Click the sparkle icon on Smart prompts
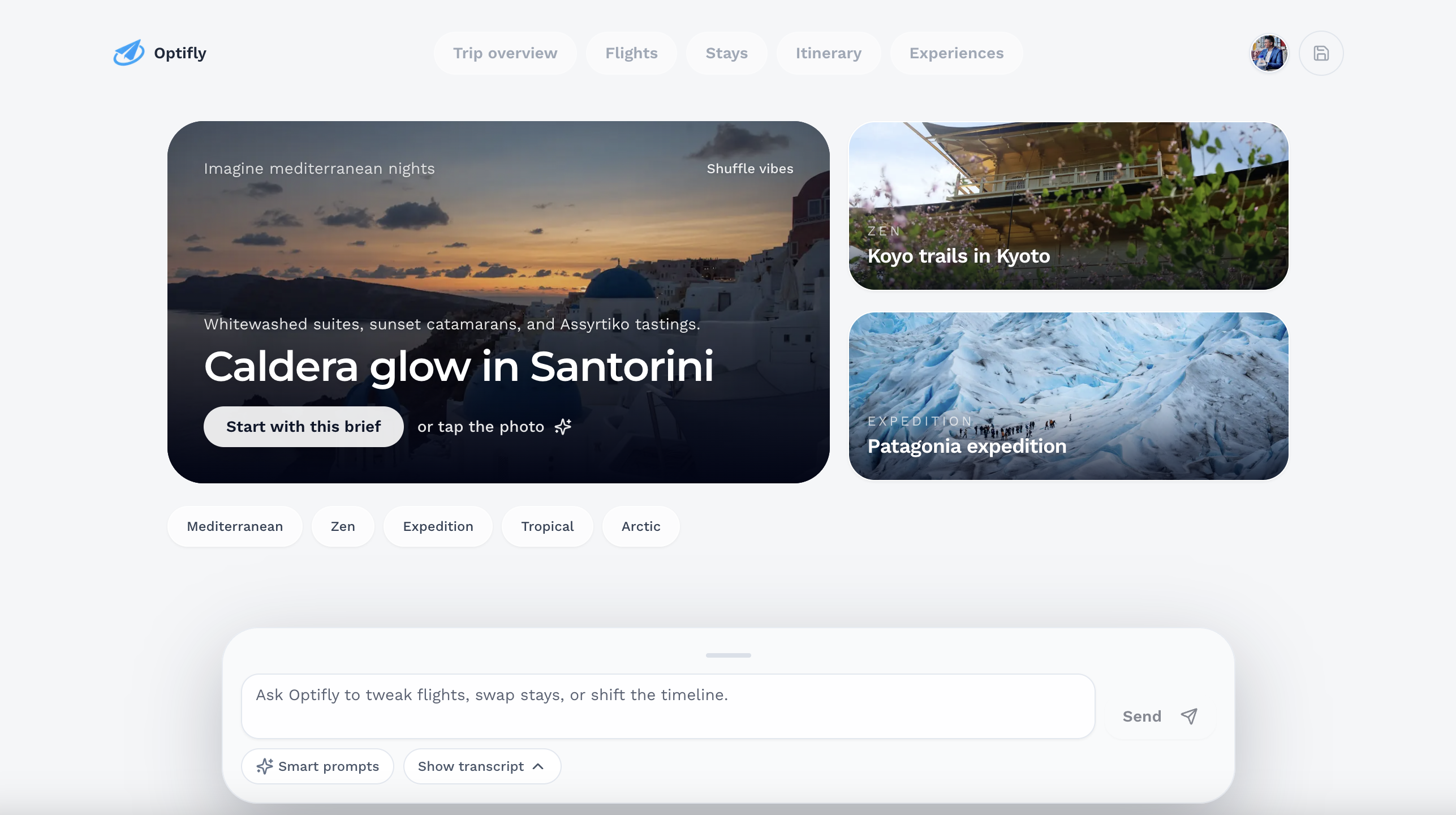This screenshot has height=815, width=1456. pyautogui.click(x=264, y=766)
